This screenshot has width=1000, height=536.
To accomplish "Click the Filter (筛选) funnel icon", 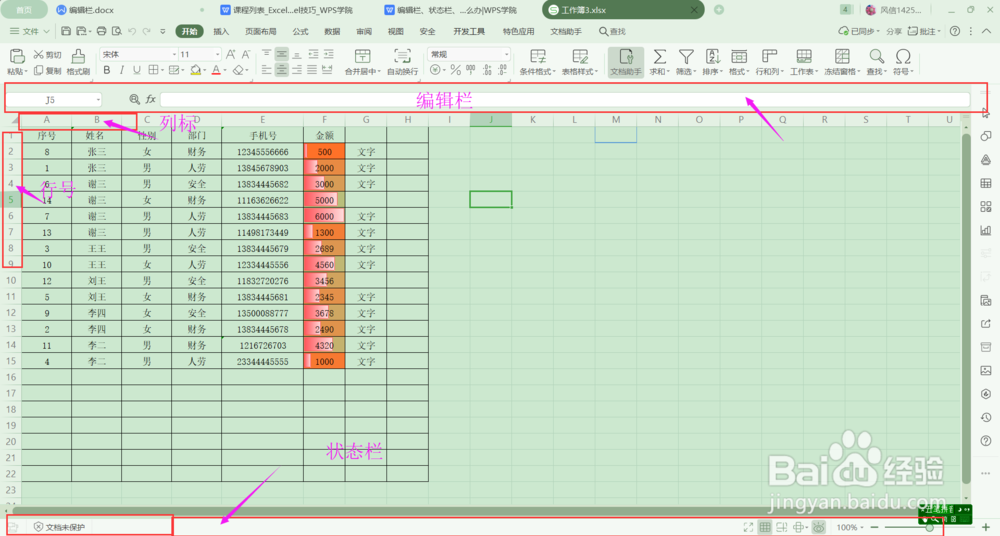I will click(686, 57).
